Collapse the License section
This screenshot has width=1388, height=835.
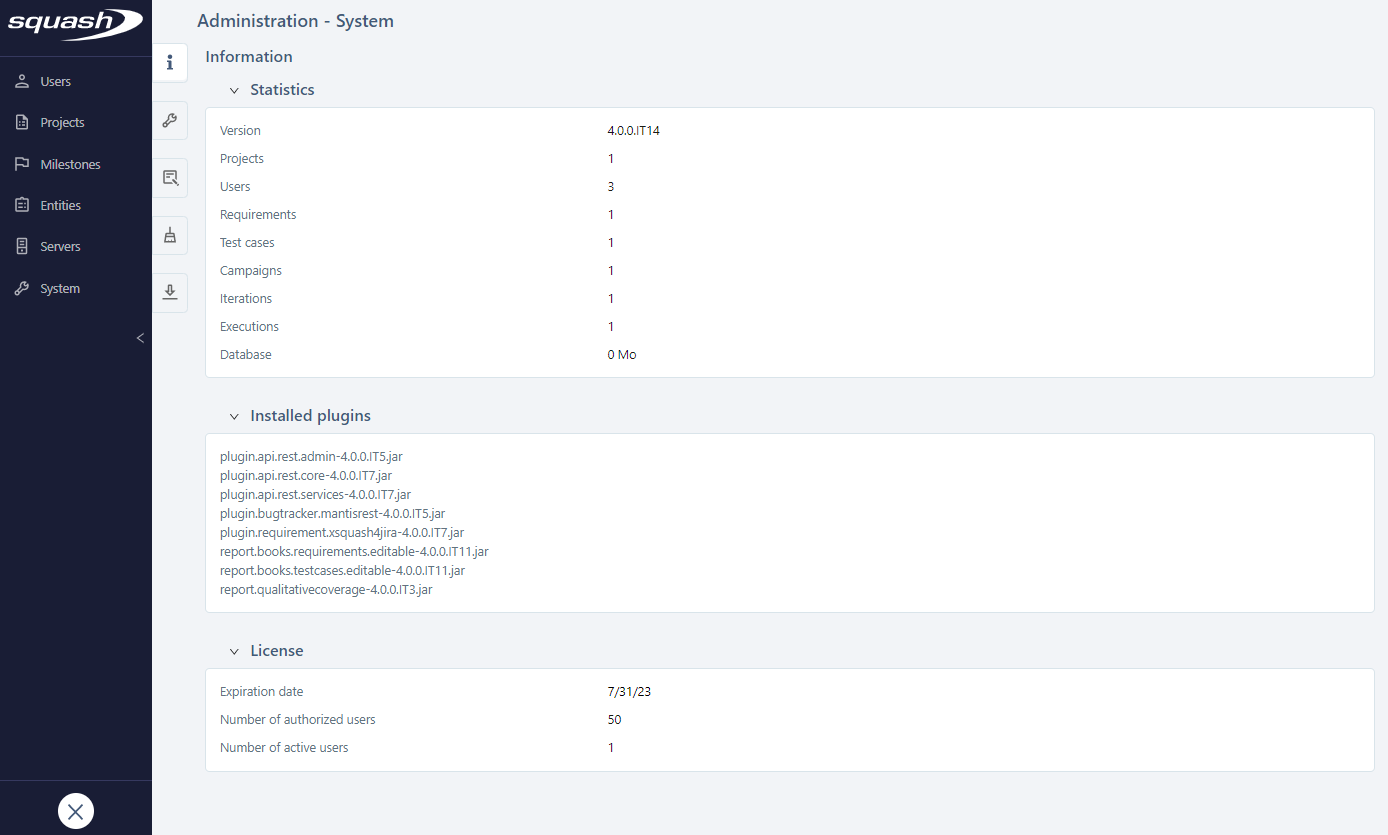[x=234, y=650]
